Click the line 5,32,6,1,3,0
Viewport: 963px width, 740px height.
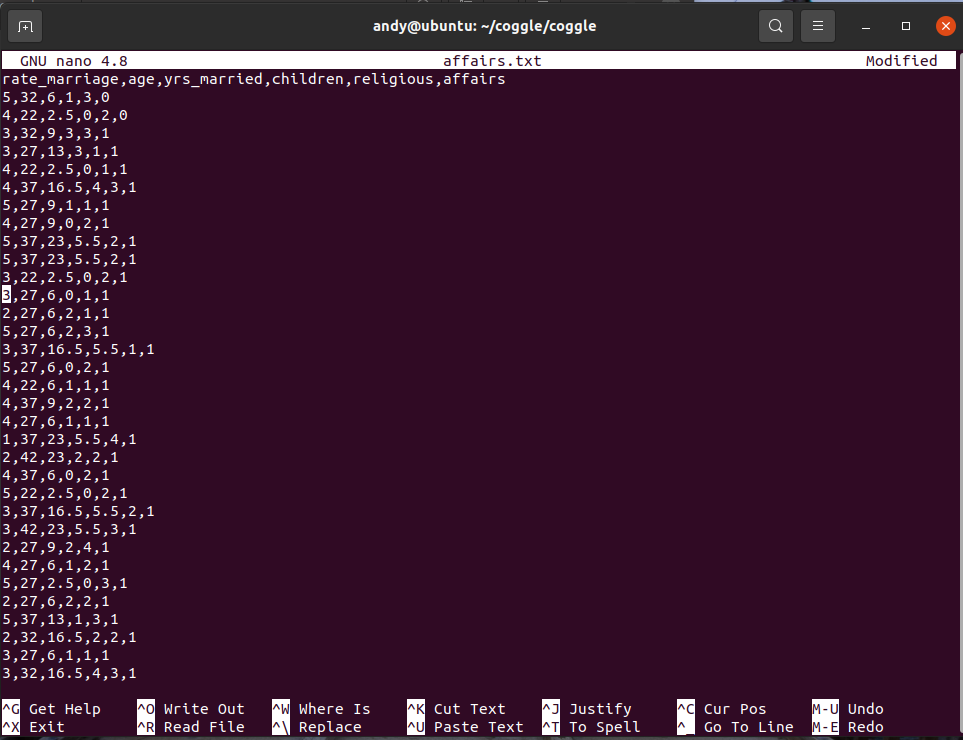click(x=56, y=97)
